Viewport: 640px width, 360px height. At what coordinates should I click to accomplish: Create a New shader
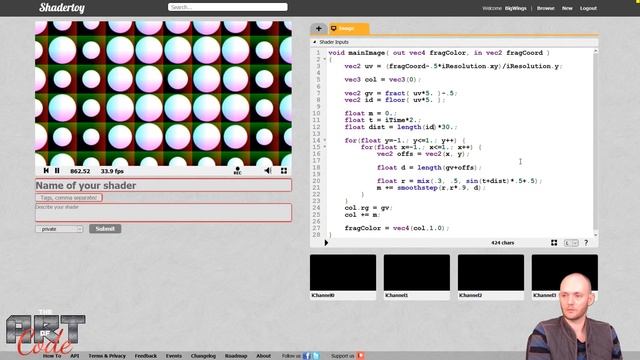[567, 8]
